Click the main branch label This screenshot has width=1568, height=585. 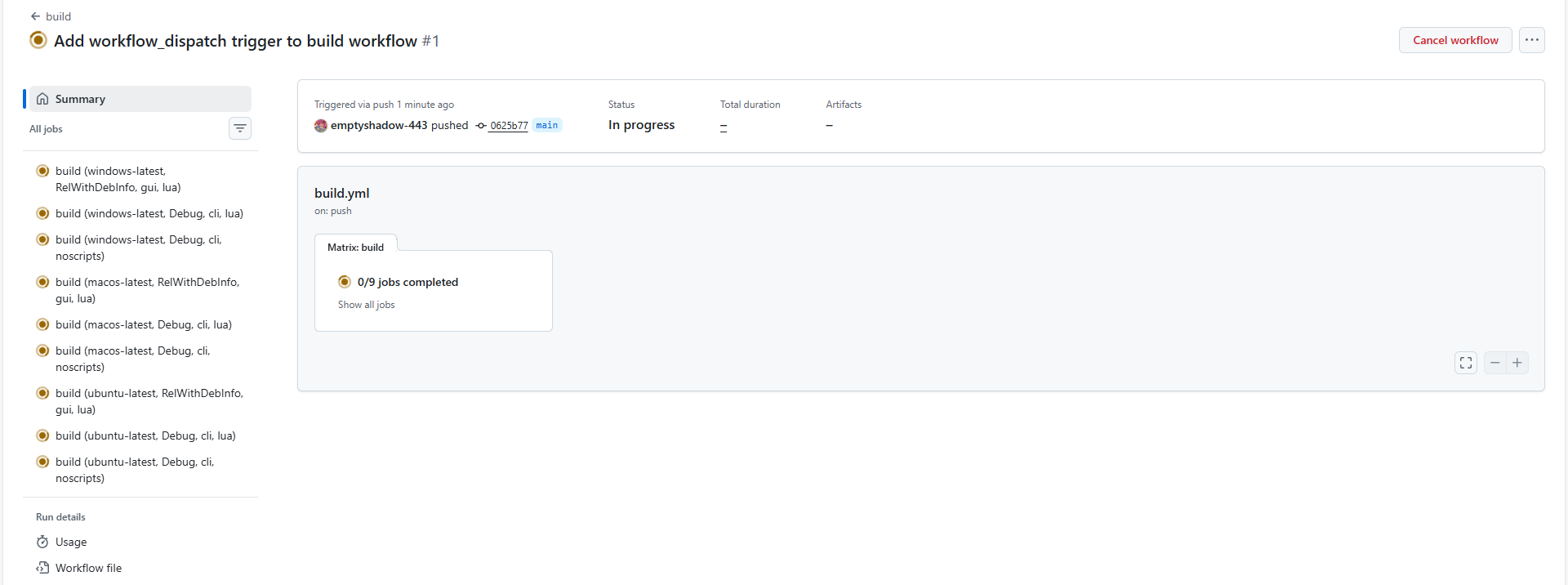546,125
